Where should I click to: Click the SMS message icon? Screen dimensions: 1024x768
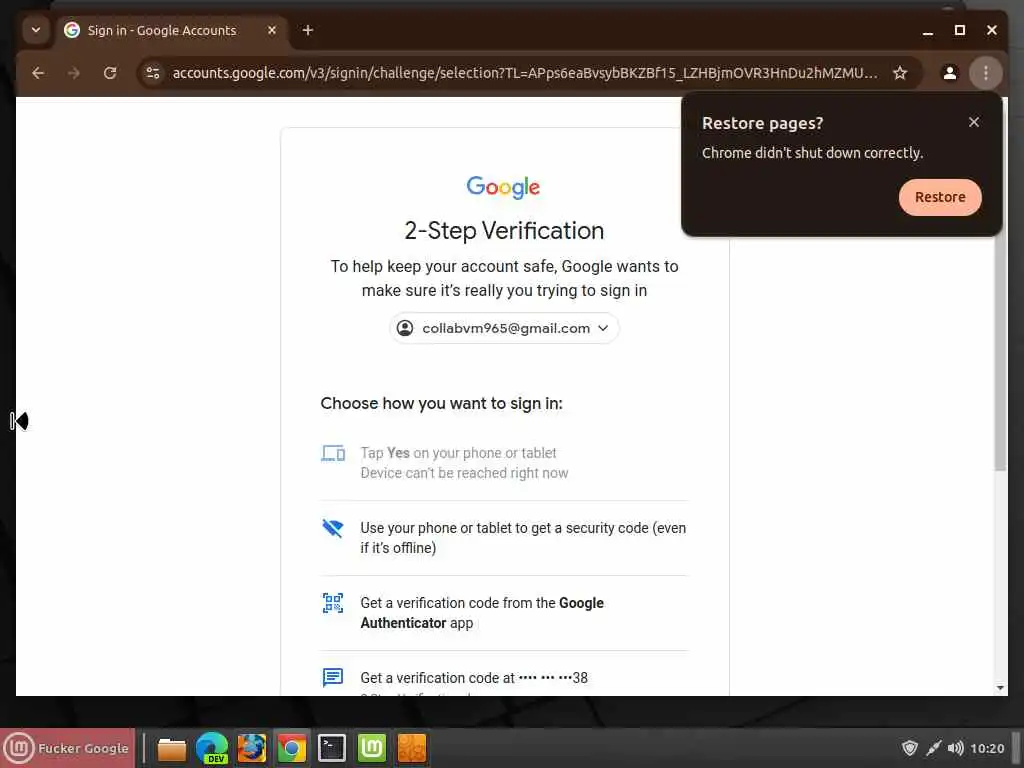point(333,677)
